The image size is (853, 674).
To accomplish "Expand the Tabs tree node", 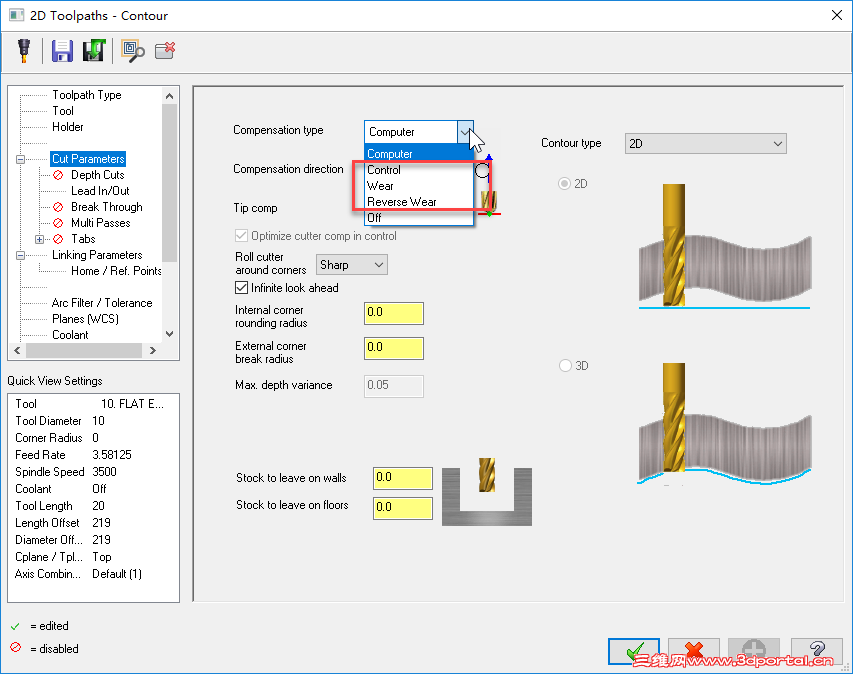I will 39,239.
